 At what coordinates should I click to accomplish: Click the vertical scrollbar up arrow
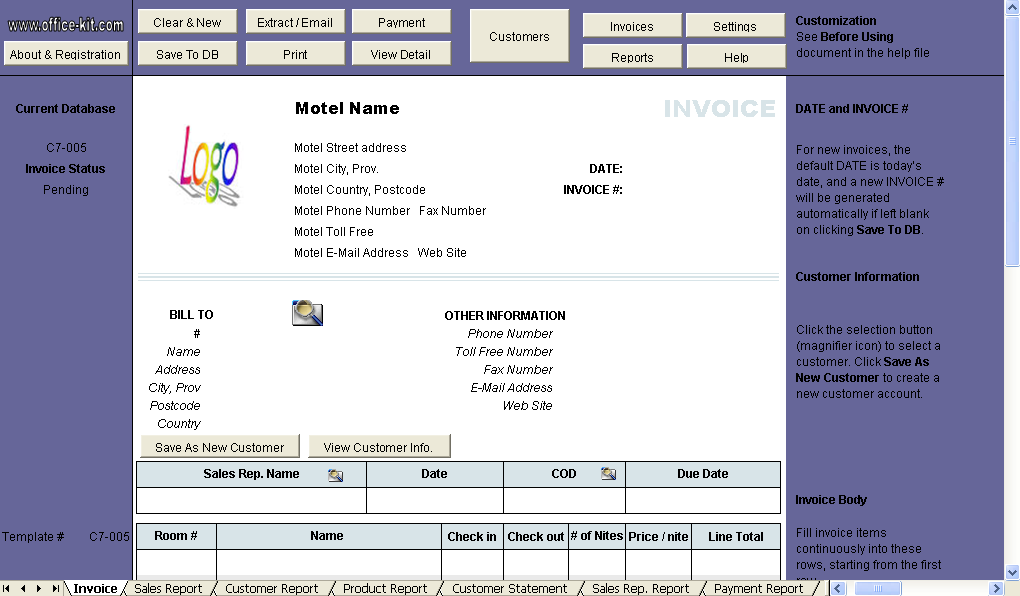1012,6
